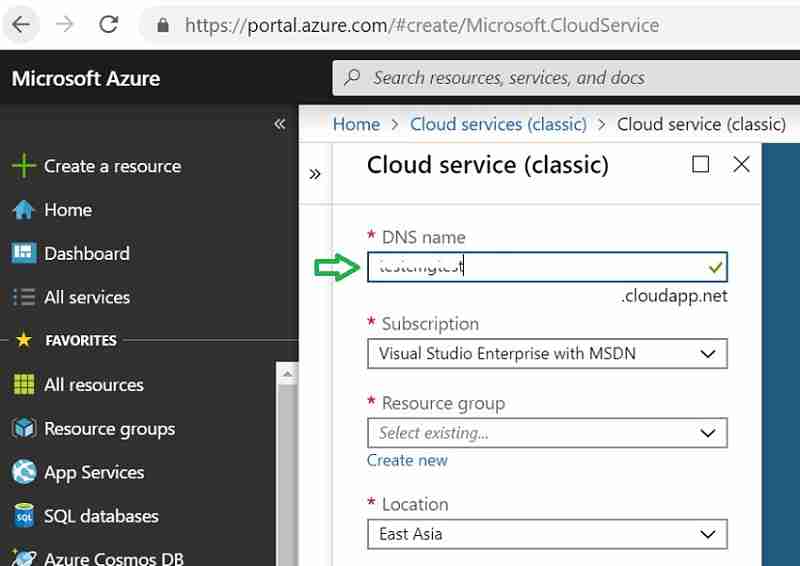This screenshot has height=566, width=800.
Task: Open App Services in the sidebar
Action: coord(94,473)
